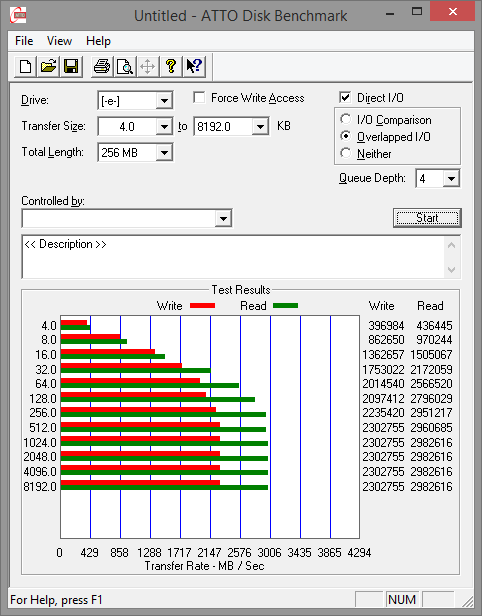This screenshot has width=482, height=616.
Task: Click the write value 2014540
Action: pyautogui.click(x=383, y=384)
